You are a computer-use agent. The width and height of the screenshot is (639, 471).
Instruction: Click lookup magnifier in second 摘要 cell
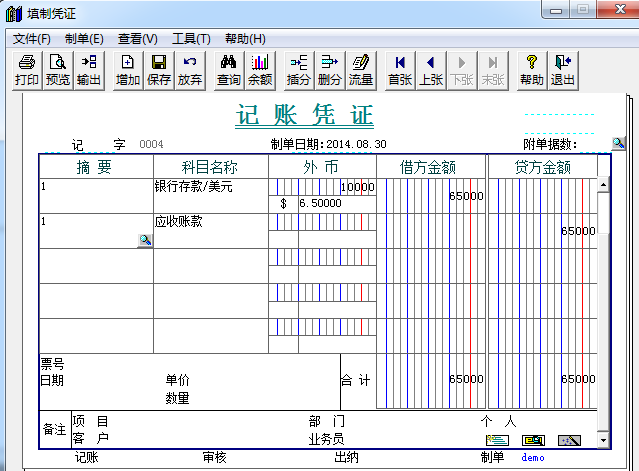pyautogui.click(x=145, y=240)
